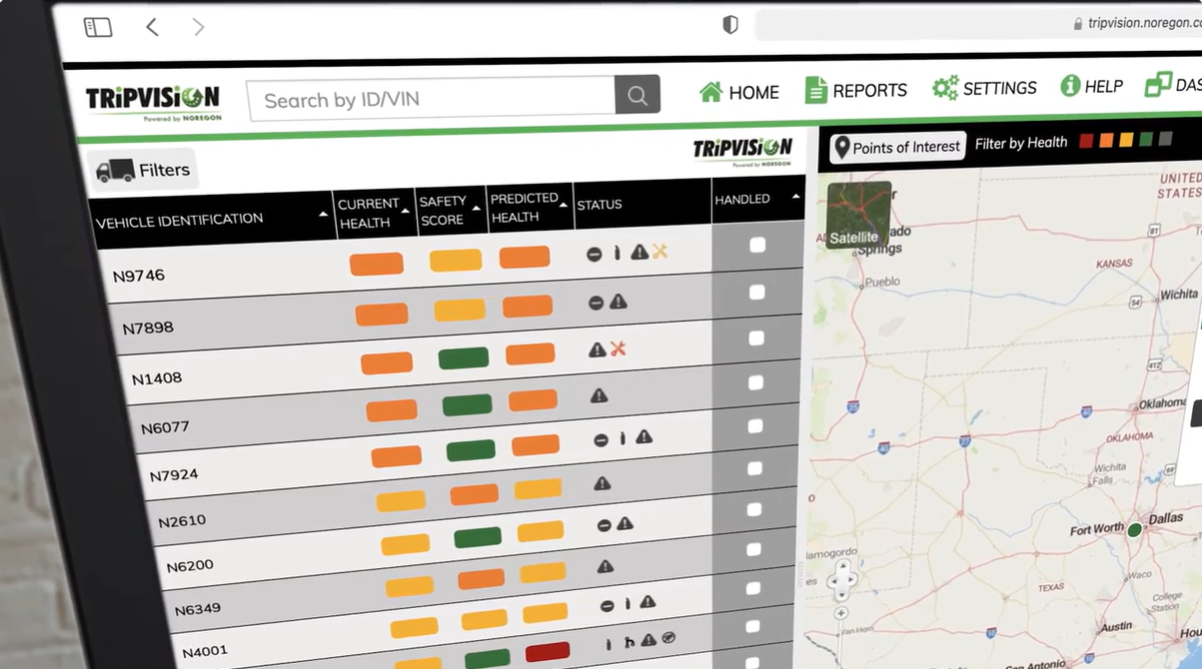Sort by Predicted Health column arrow
The height and width of the screenshot is (669, 1202).
(563, 205)
